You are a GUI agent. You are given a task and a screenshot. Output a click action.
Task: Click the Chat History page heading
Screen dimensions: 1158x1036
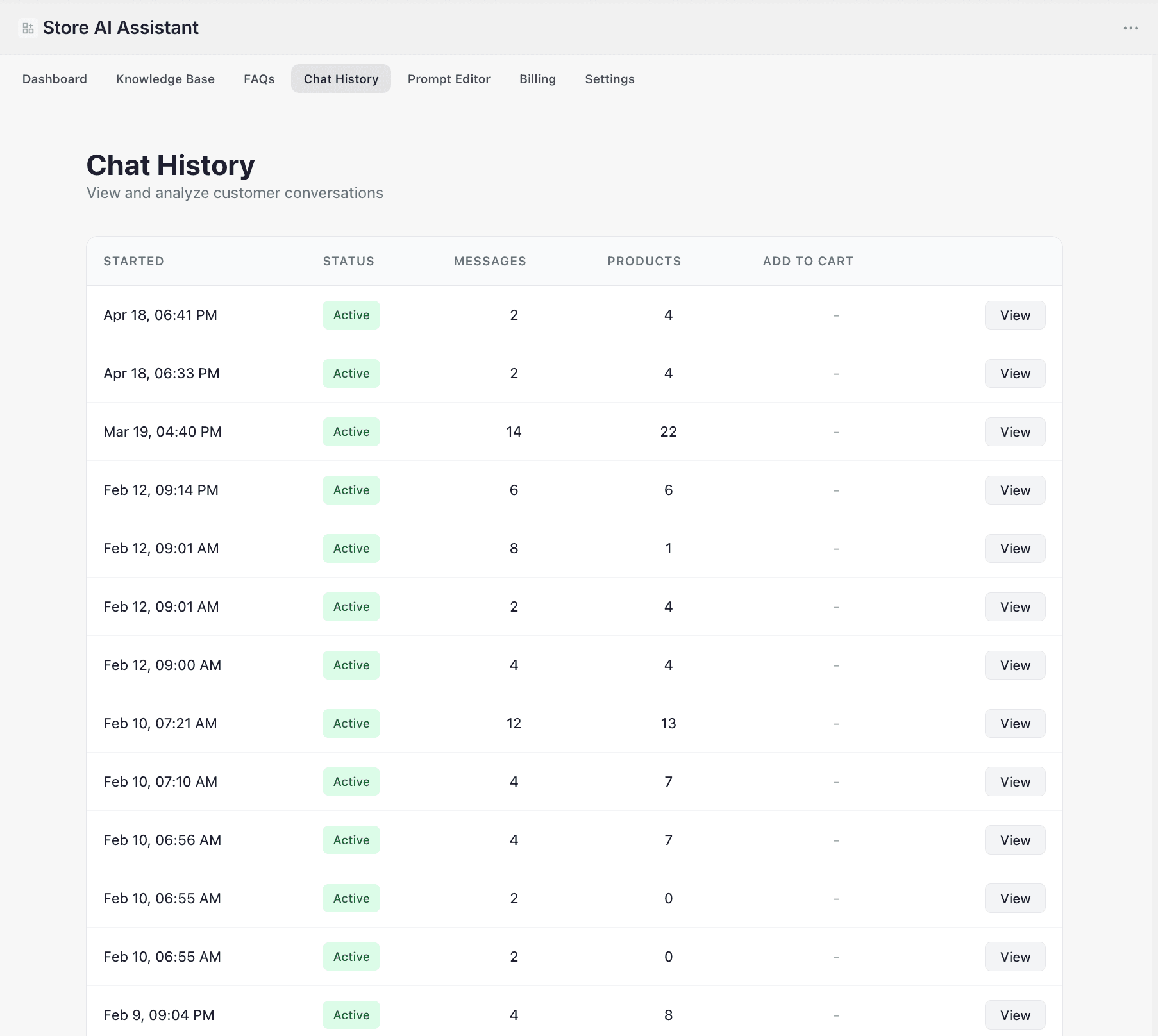170,165
